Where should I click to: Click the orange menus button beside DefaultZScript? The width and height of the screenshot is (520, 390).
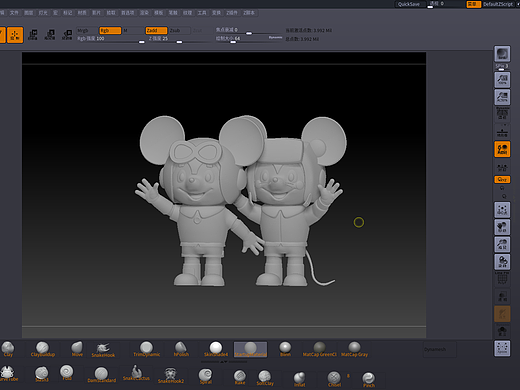pos(473,4)
